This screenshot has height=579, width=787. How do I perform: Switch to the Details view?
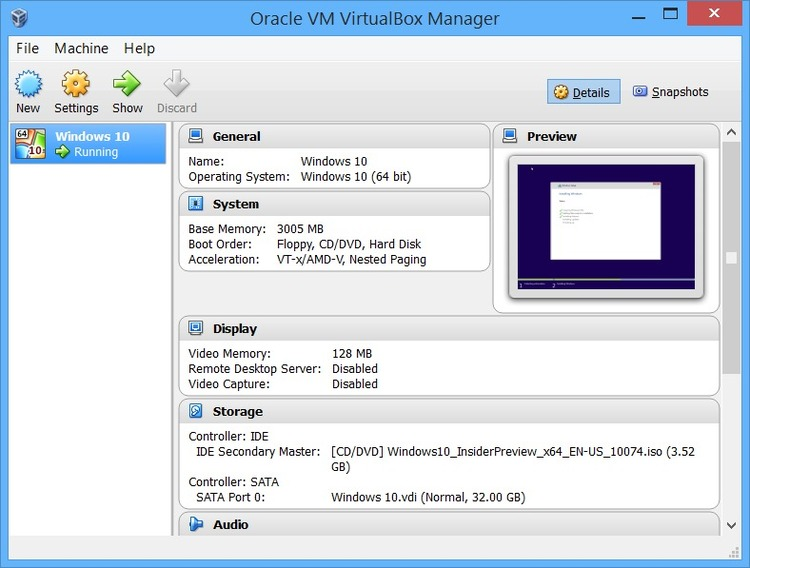(x=583, y=92)
